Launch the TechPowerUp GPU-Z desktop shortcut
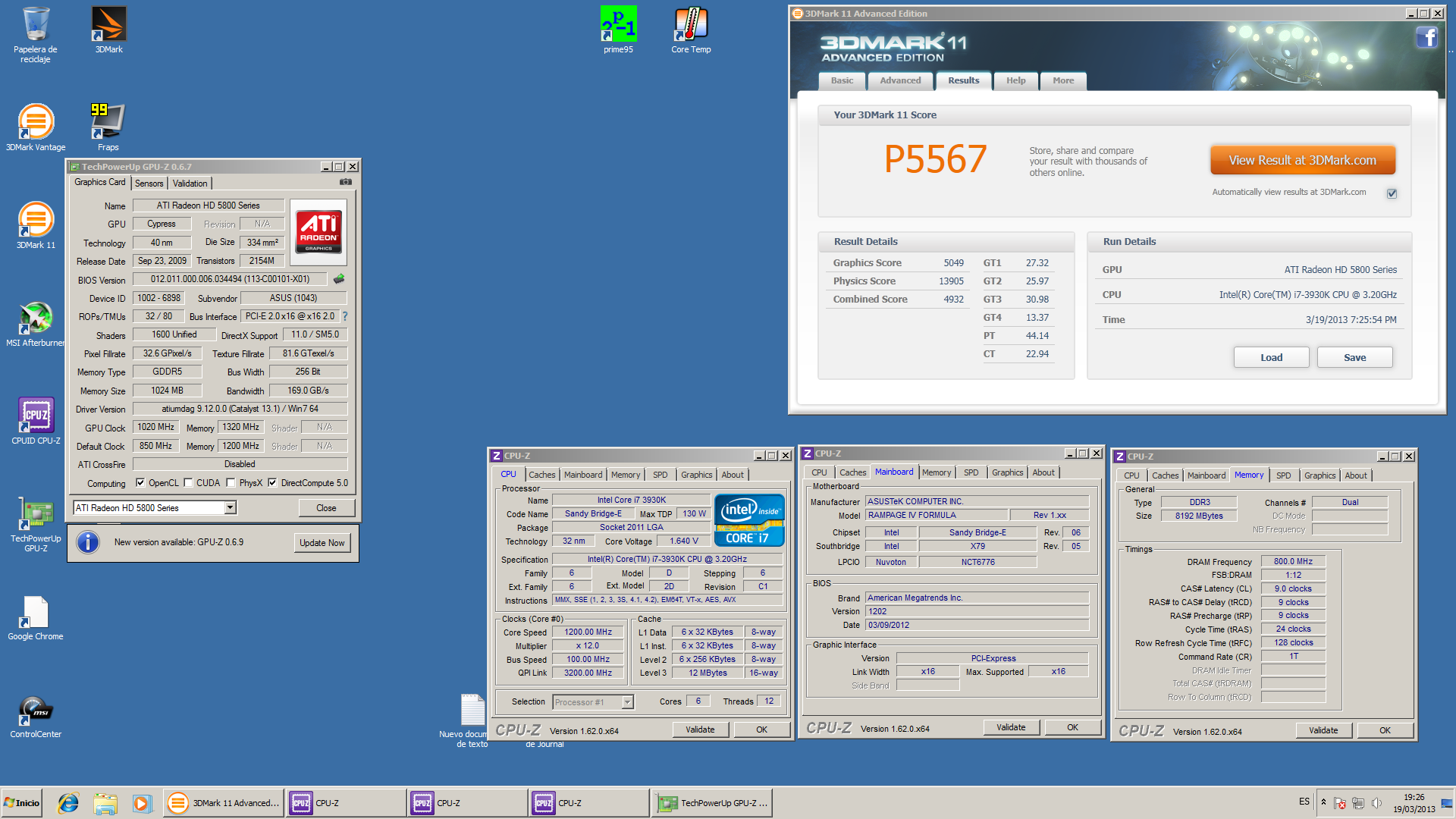1456x819 pixels. pyautogui.click(x=36, y=524)
